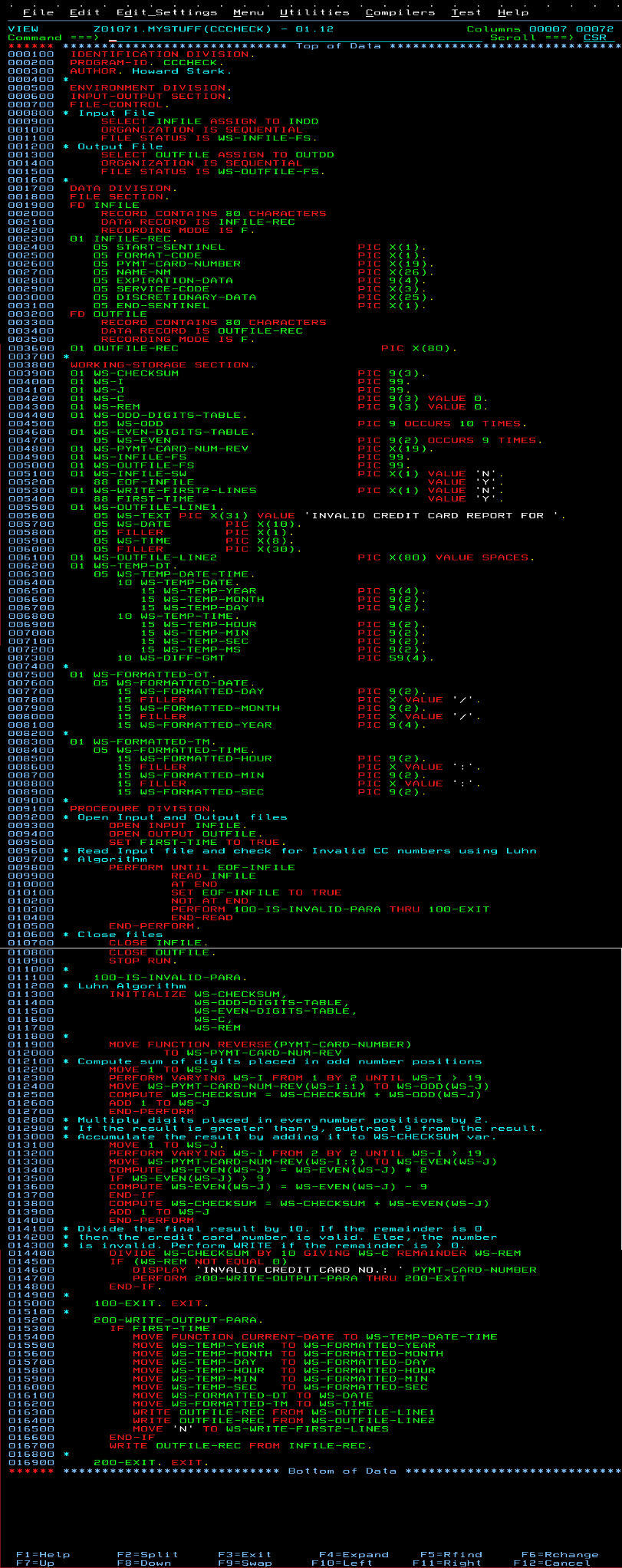
Task: Click 'MOVE FUNCTION REVERSE(PYMT-CARD-NUMBER)' line
Action: [260, 1044]
